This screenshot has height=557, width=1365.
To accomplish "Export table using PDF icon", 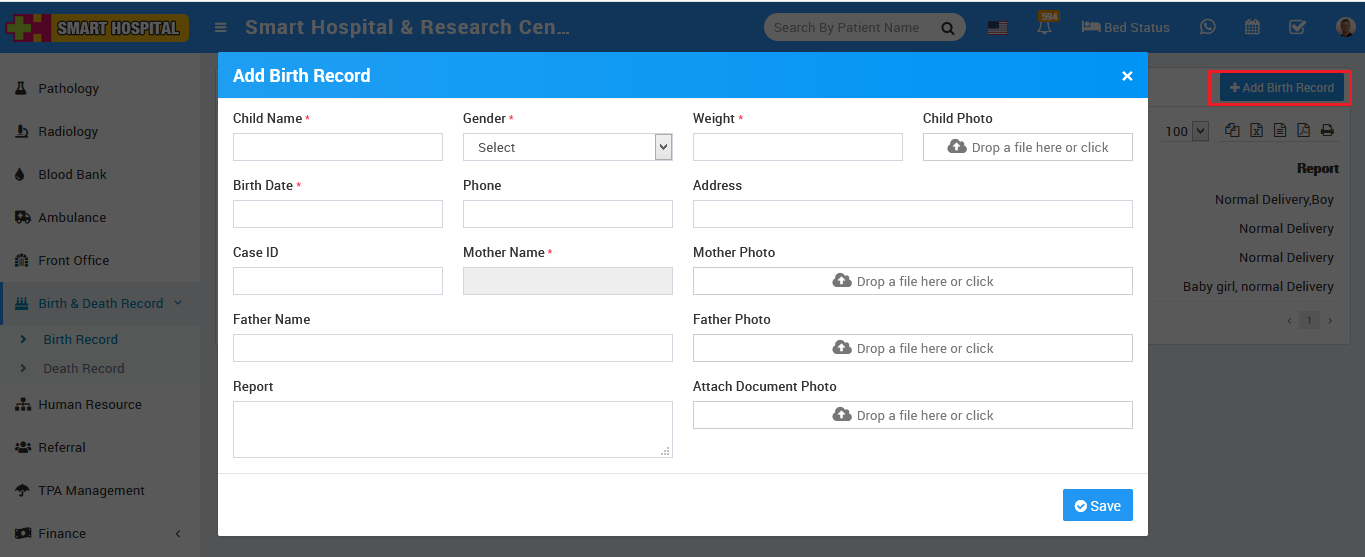I will pos(1303,130).
